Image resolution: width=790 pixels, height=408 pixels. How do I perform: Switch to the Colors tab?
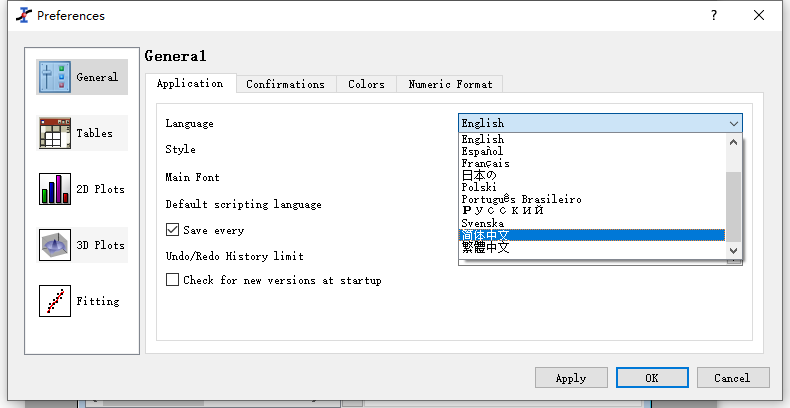[x=366, y=85]
